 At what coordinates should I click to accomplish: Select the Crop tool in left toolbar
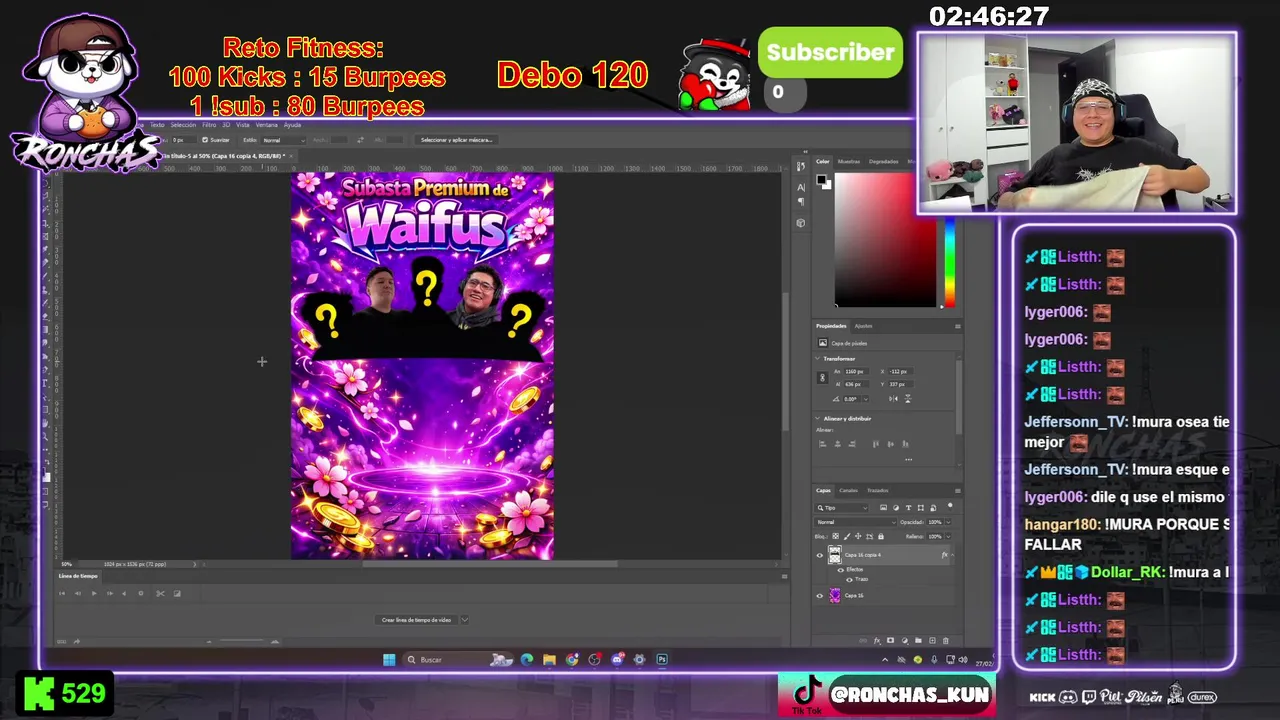pos(45,223)
